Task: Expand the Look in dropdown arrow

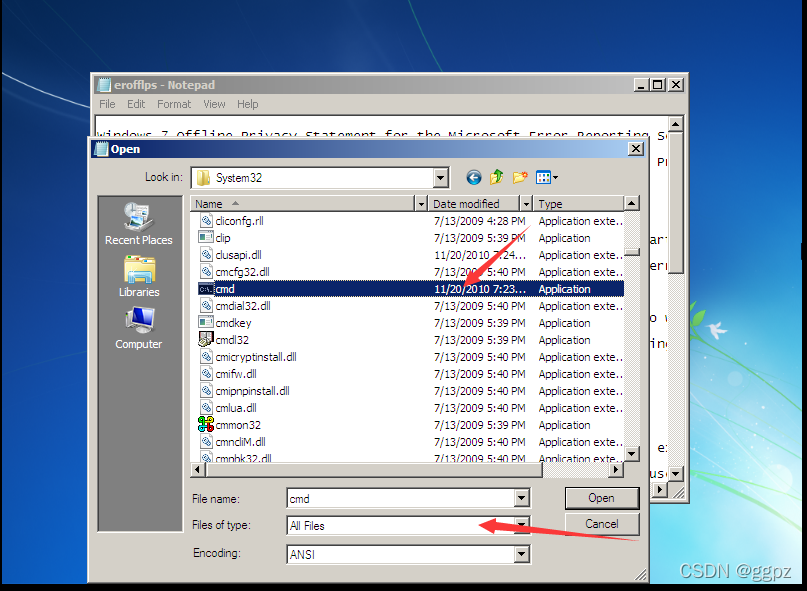Action: [440, 178]
